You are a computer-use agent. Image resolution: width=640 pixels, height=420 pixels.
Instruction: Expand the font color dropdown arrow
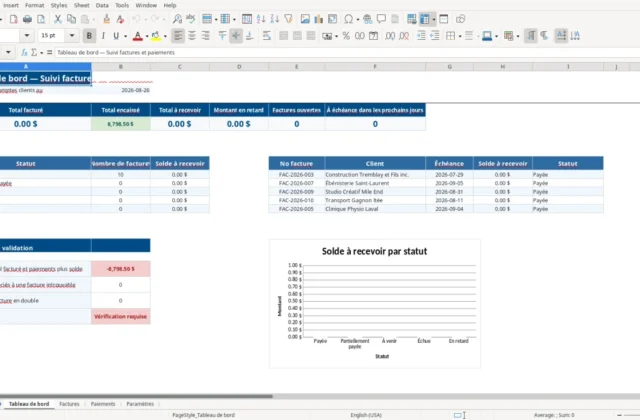tap(147, 36)
